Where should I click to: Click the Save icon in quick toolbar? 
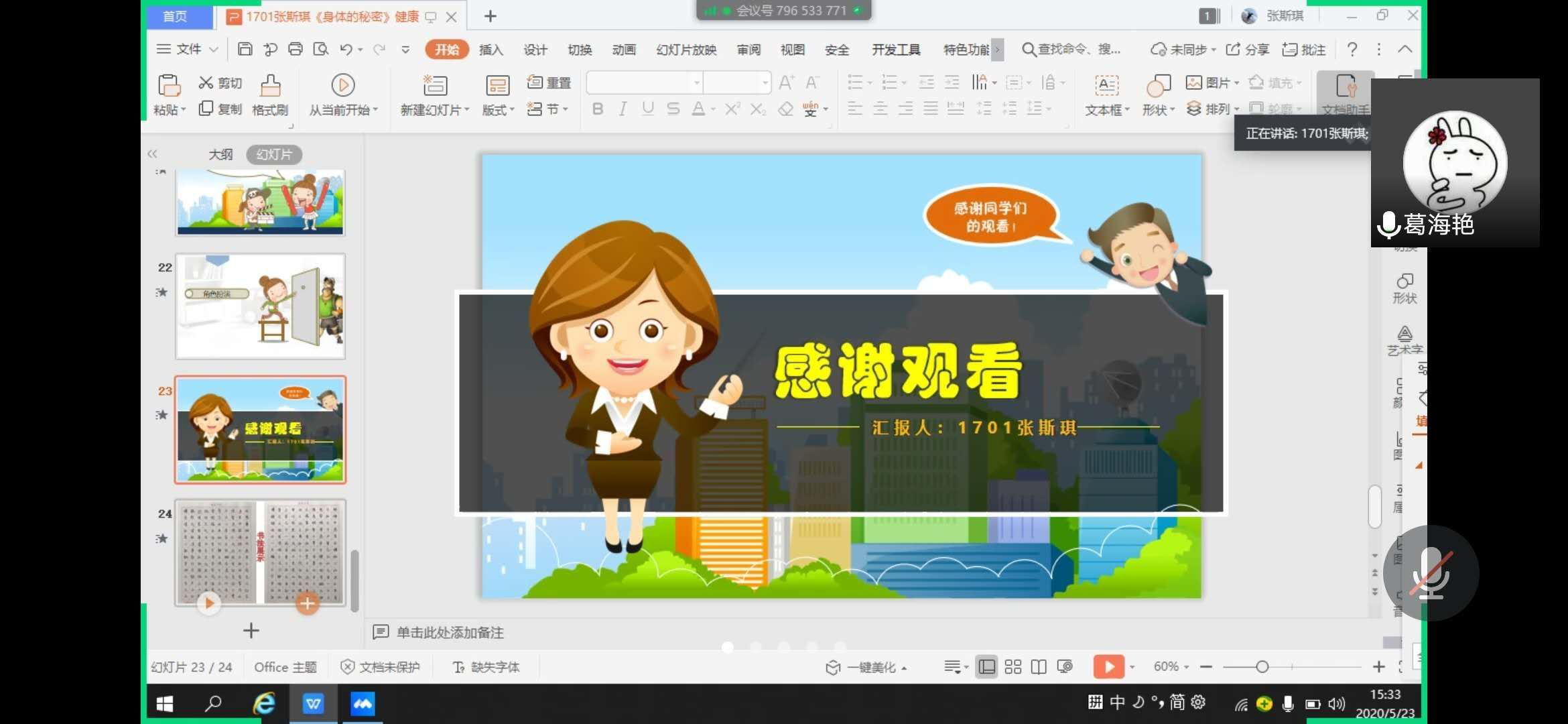[x=245, y=49]
